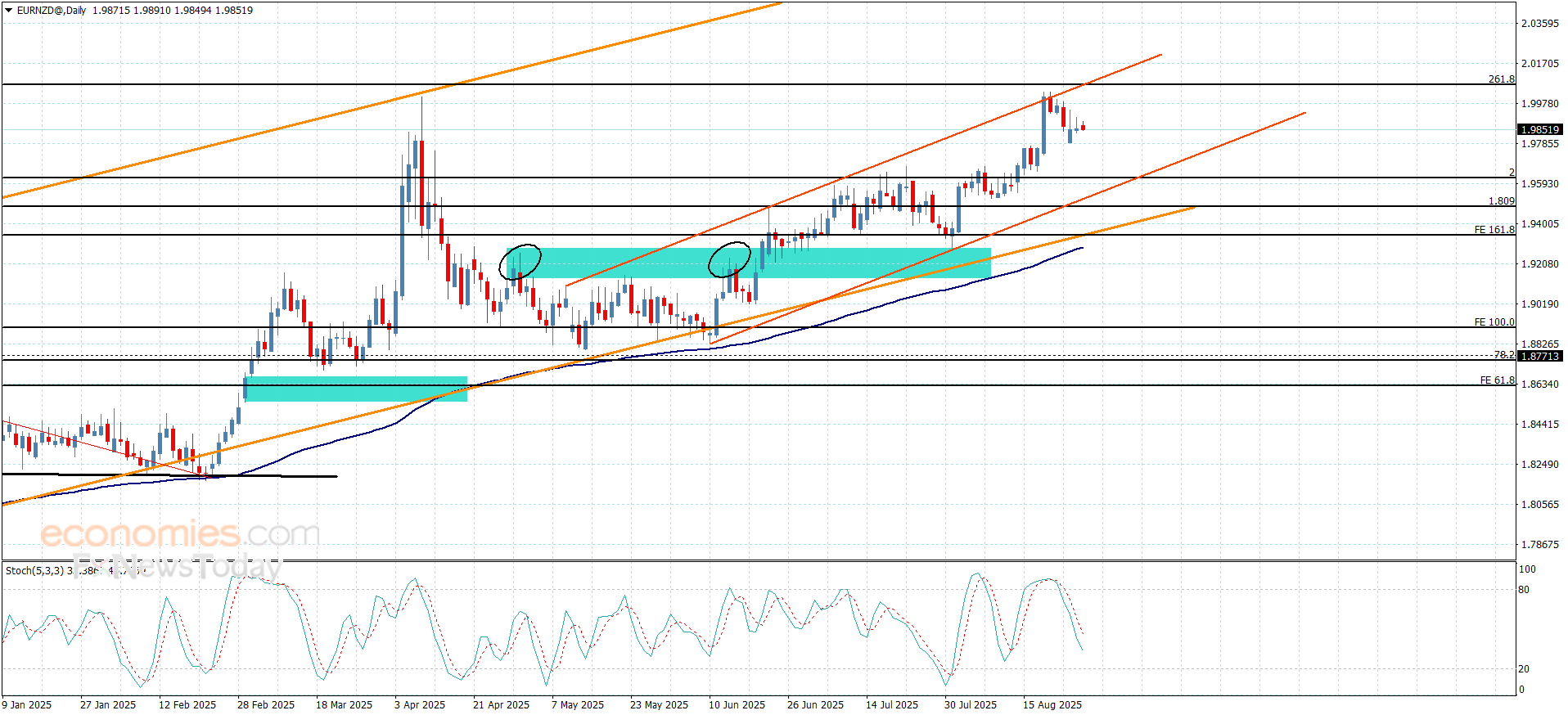
Task: Click the 21 Apr 2025 date label
Action: (501, 704)
